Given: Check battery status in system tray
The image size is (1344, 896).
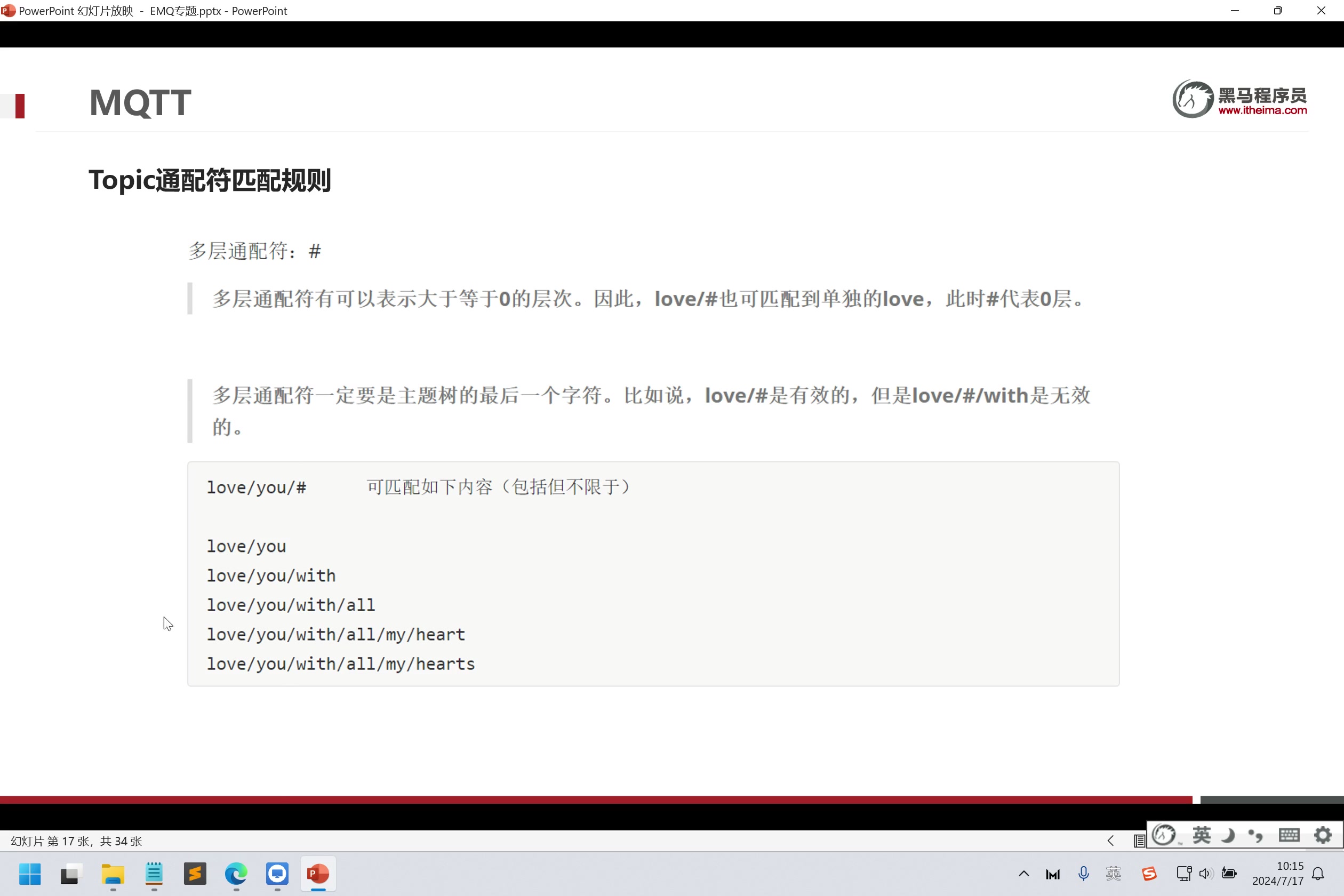Looking at the screenshot, I should (1229, 874).
